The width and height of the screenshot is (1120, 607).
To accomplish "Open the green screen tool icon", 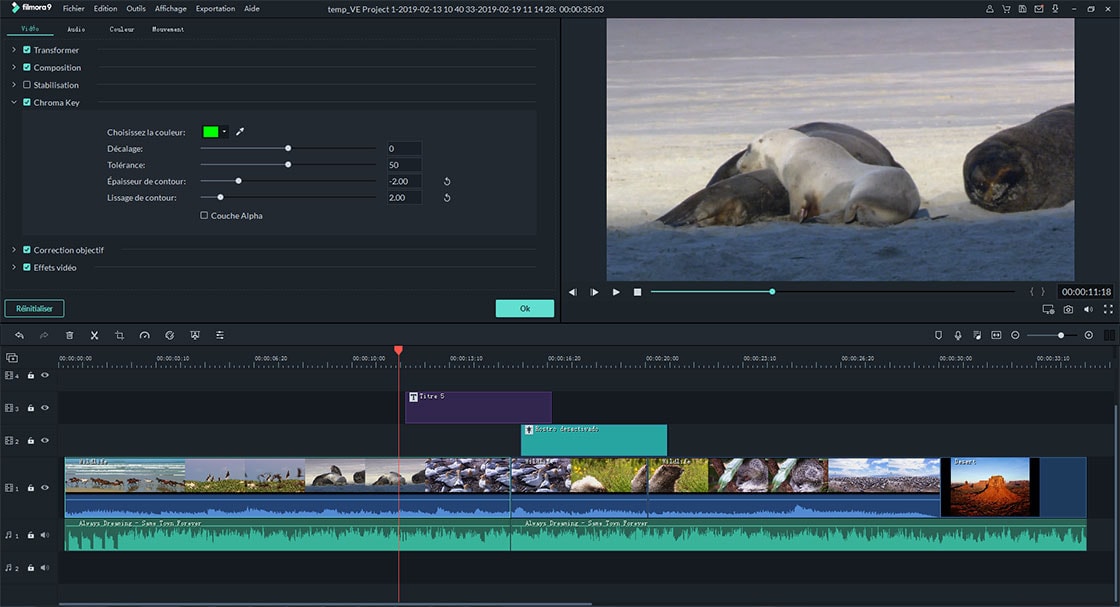I will pyautogui.click(x=194, y=335).
